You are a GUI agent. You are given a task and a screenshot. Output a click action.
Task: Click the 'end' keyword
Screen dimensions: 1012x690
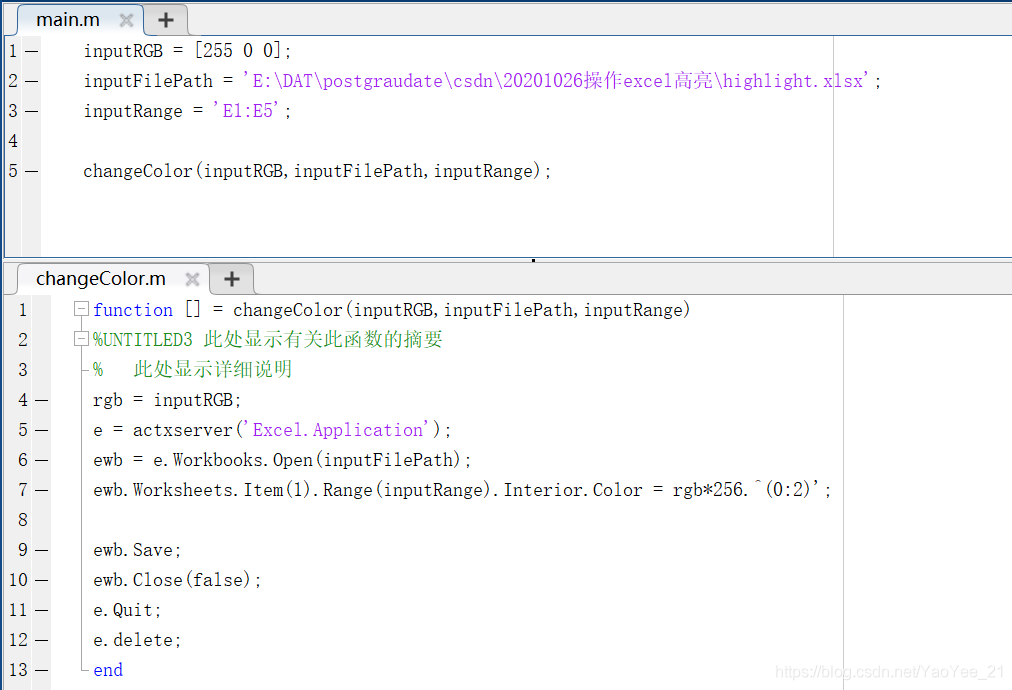pyautogui.click(x=108, y=670)
